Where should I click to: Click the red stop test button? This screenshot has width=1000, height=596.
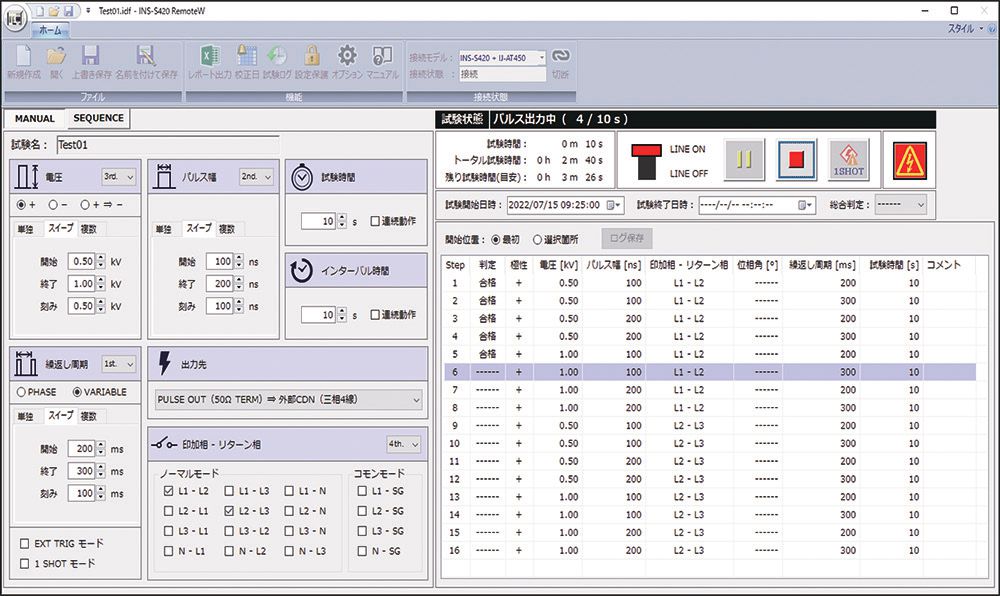pos(796,159)
